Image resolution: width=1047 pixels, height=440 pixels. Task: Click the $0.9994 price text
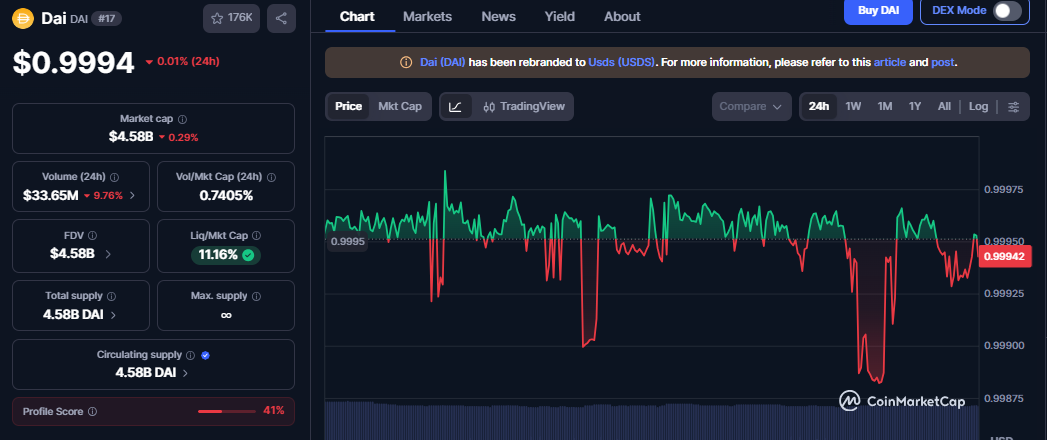(73, 63)
